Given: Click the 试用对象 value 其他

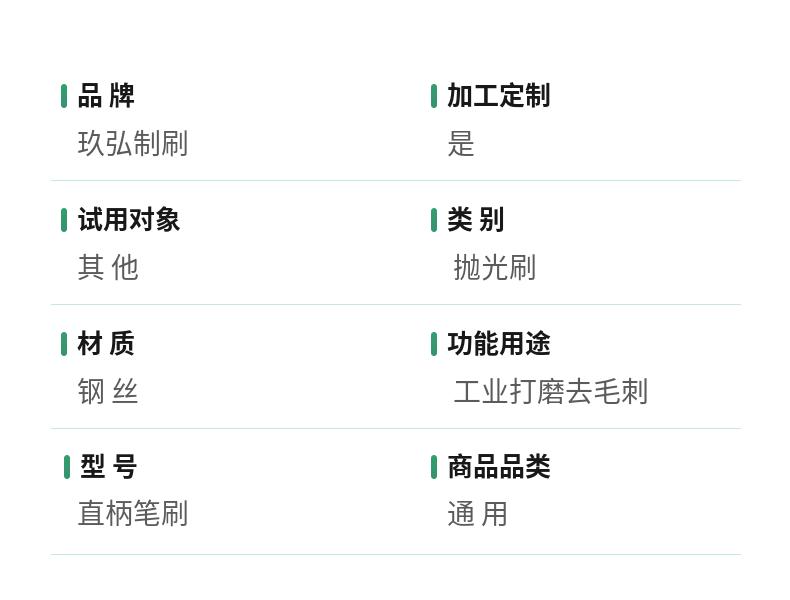Looking at the screenshot, I should coord(108,267).
